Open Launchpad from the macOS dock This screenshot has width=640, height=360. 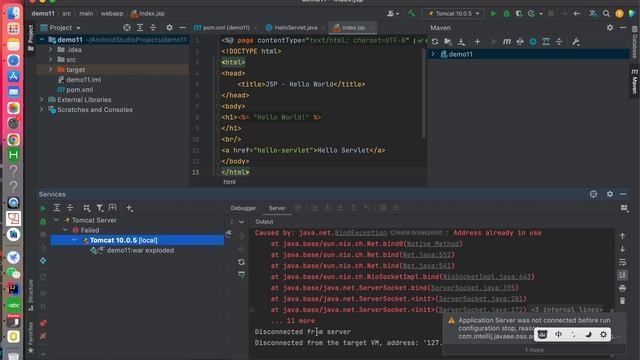pyautogui.click(x=13, y=29)
